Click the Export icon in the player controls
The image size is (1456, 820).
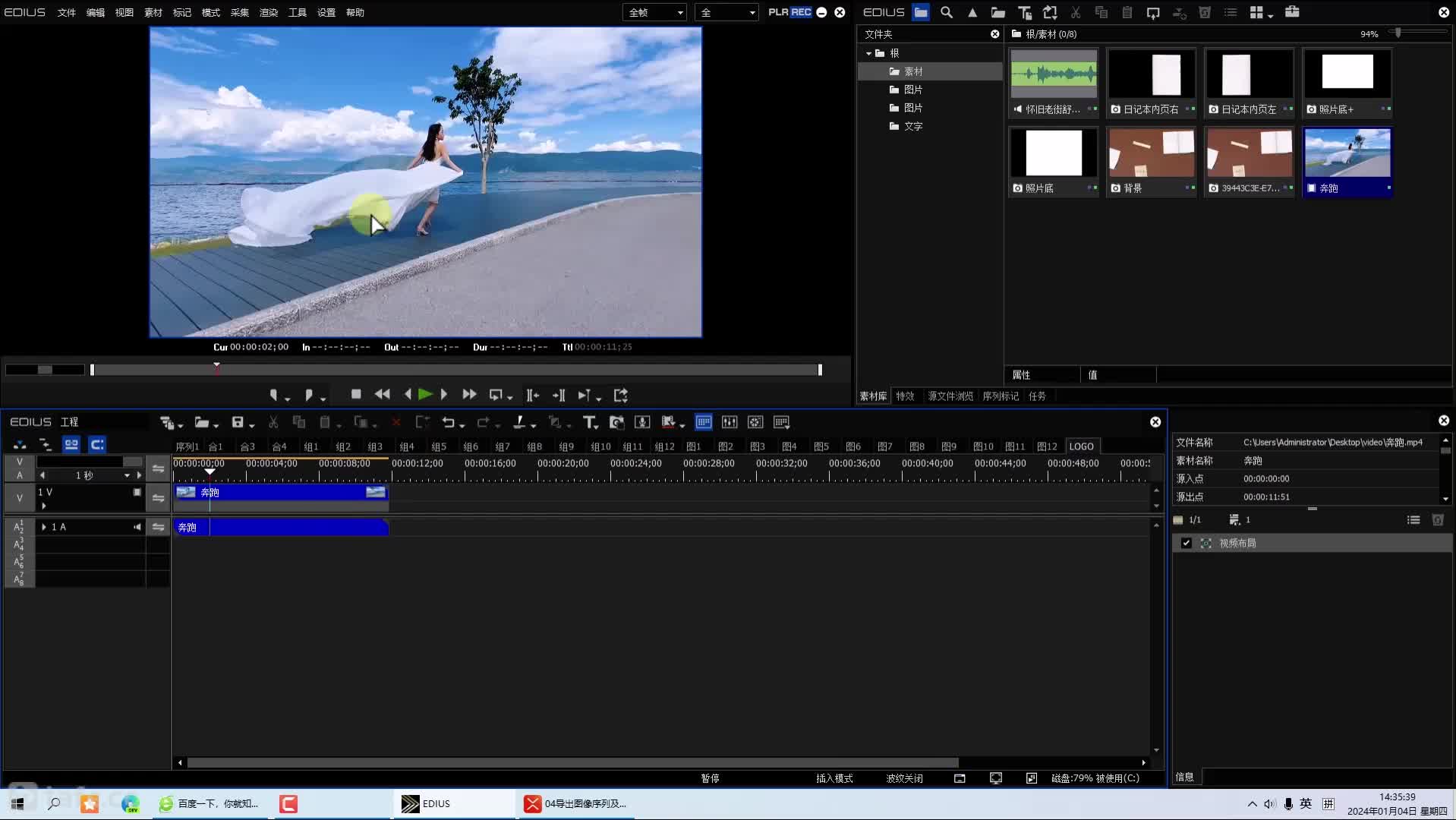coord(621,395)
